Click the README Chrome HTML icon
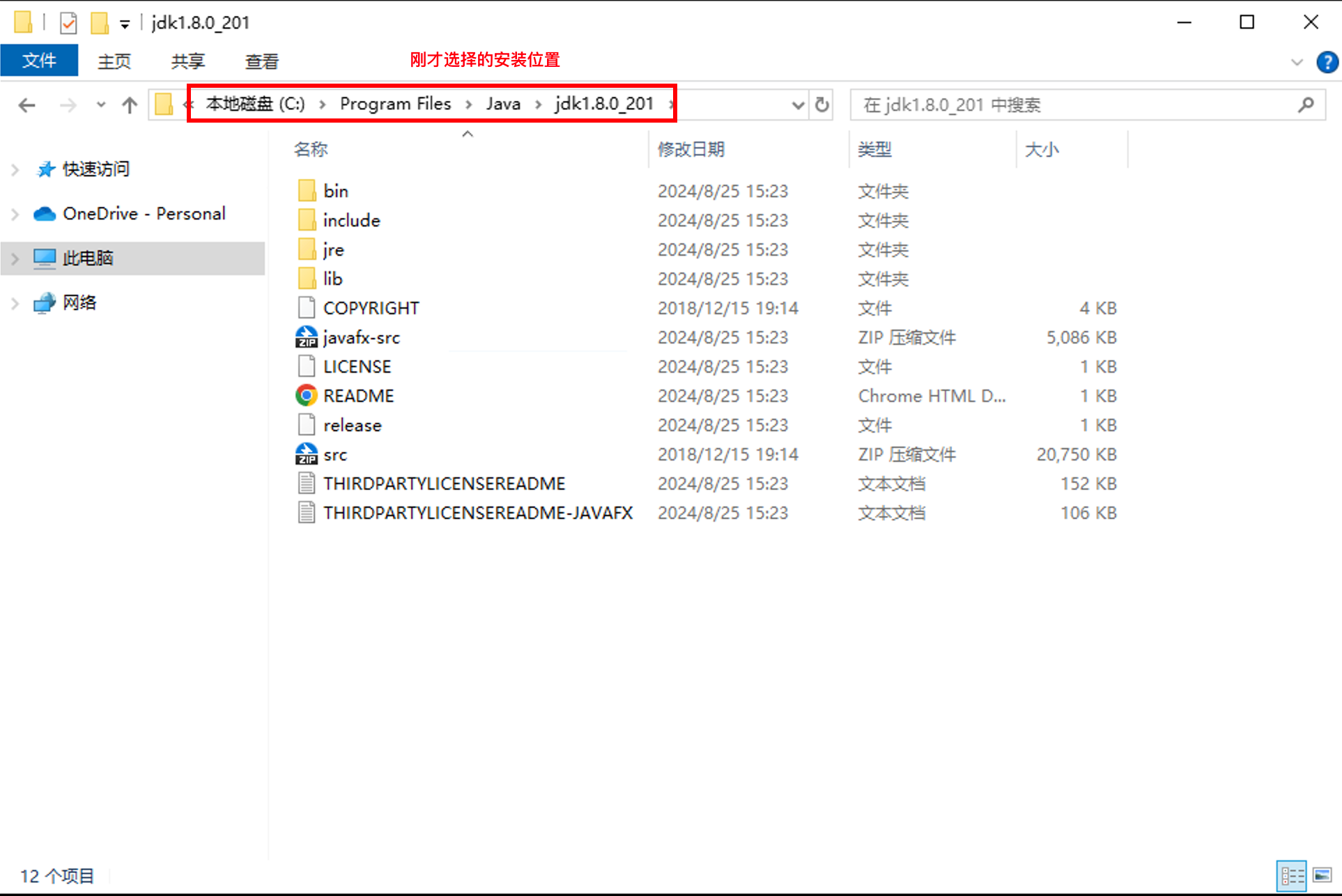This screenshot has width=1342, height=896. [x=307, y=396]
